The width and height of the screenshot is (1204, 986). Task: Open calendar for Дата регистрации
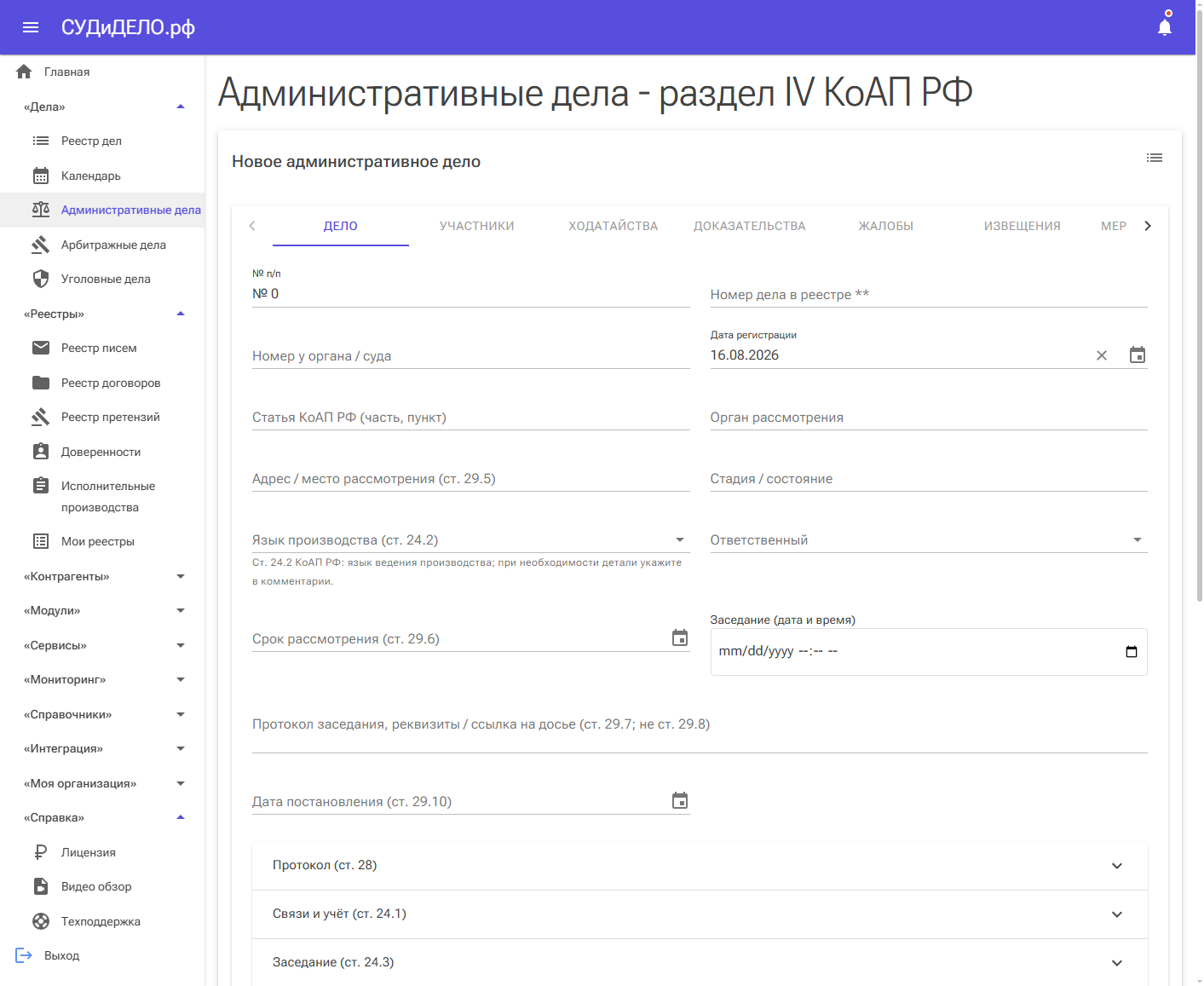click(1138, 355)
